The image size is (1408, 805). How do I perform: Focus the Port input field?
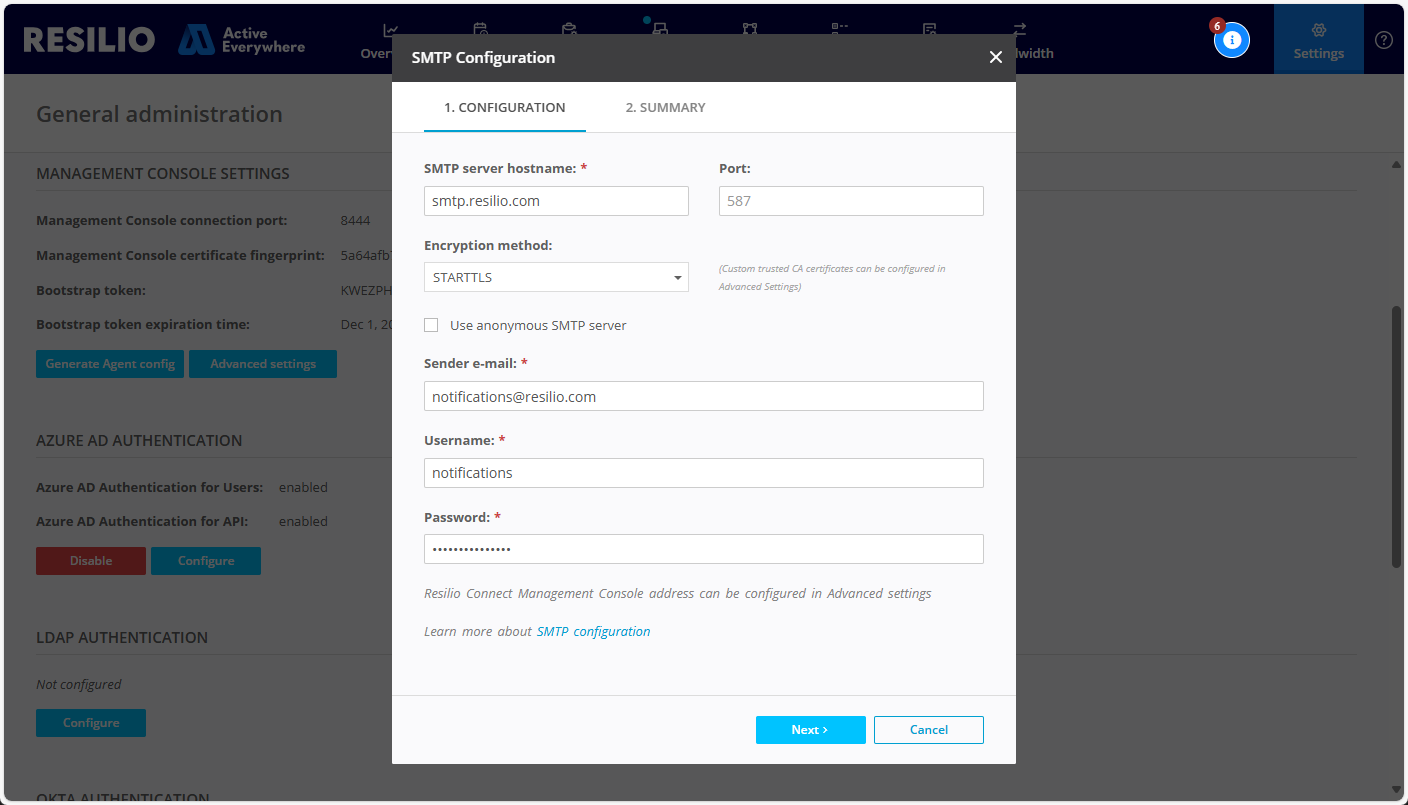[851, 201]
